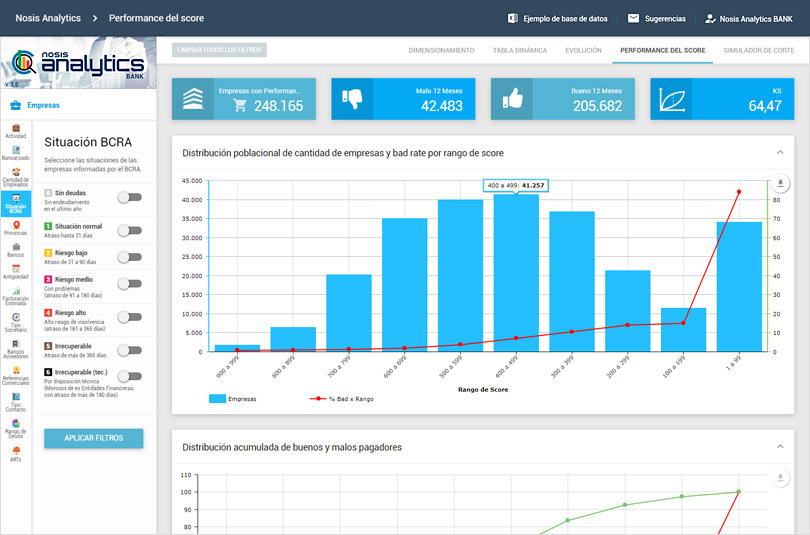Enable the Situación normal switch
810x535 pixels.
click(130, 230)
